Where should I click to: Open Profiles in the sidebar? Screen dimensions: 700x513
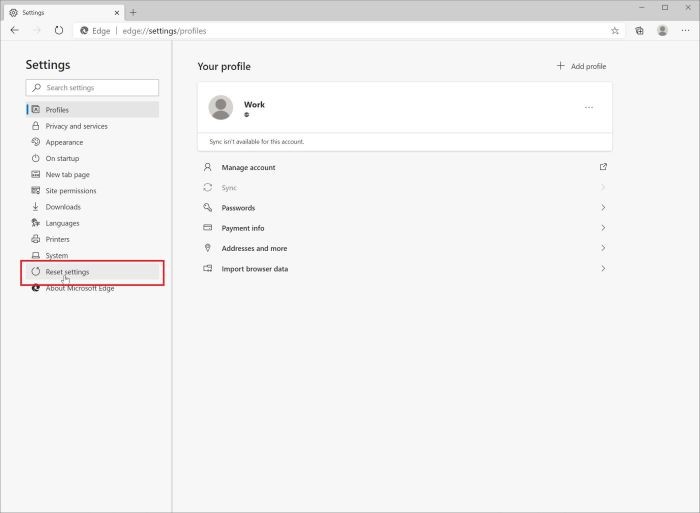[x=92, y=109]
